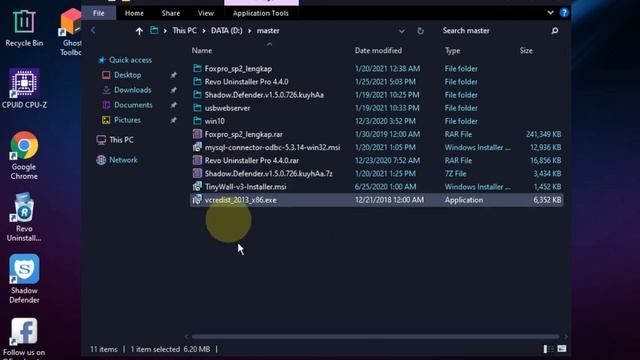The width and height of the screenshot is (640, 360).
Task: Open the Home ribbon tab
Action: [134, 13]
